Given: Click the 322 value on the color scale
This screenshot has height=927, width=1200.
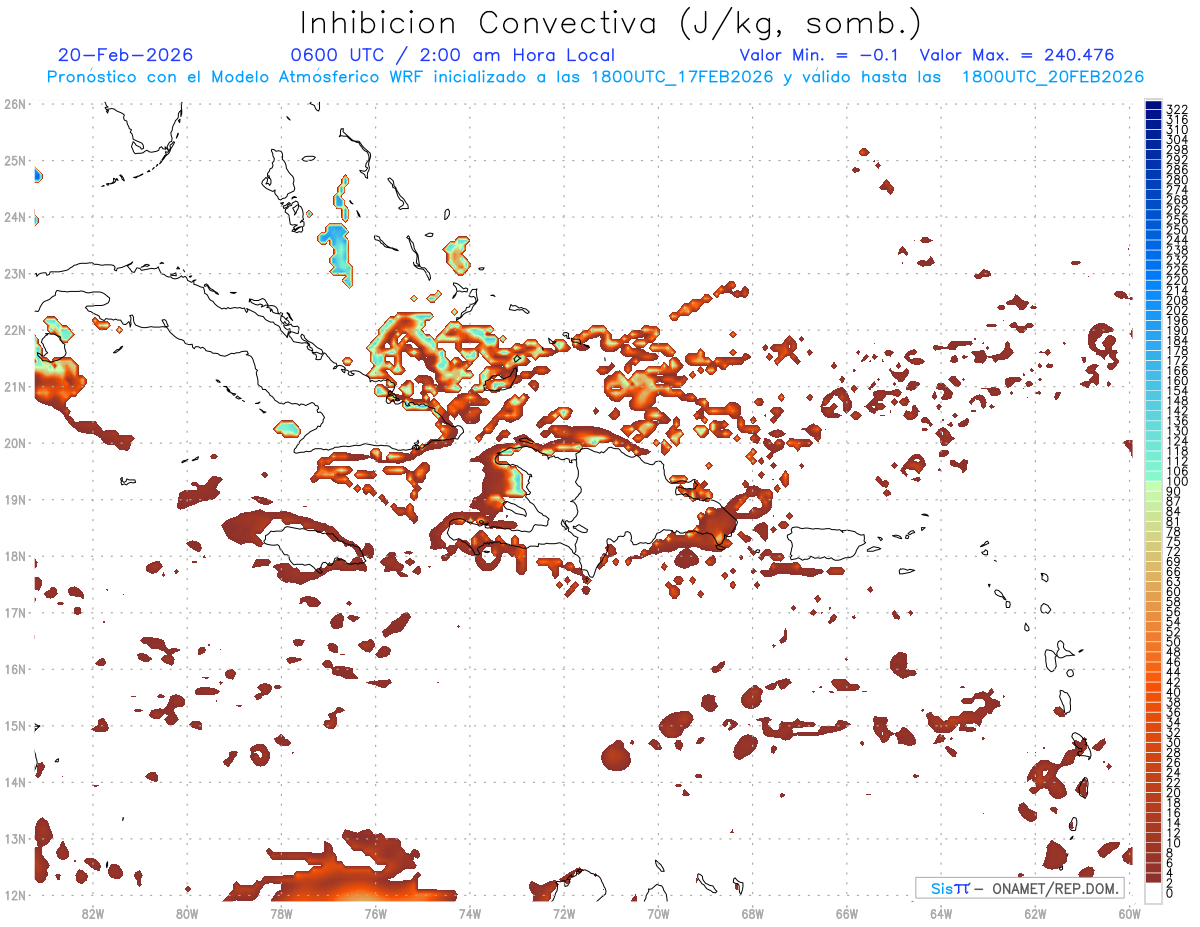Looking at the screenshot, I should 1176,109.
